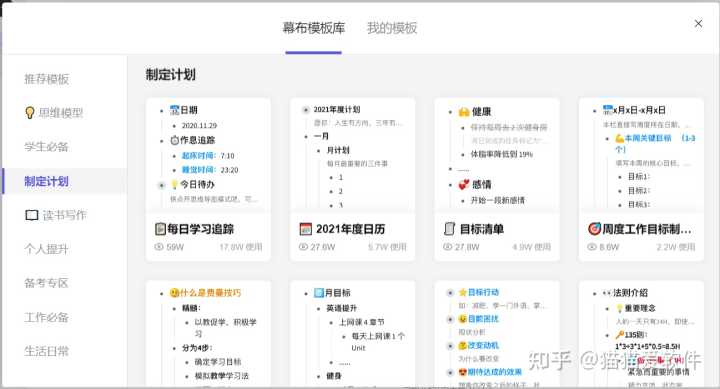This screenshot has height=389, width=720.
Task: Click the clock emoji beside 作息追踪
Action: click(x=174, y=140)
